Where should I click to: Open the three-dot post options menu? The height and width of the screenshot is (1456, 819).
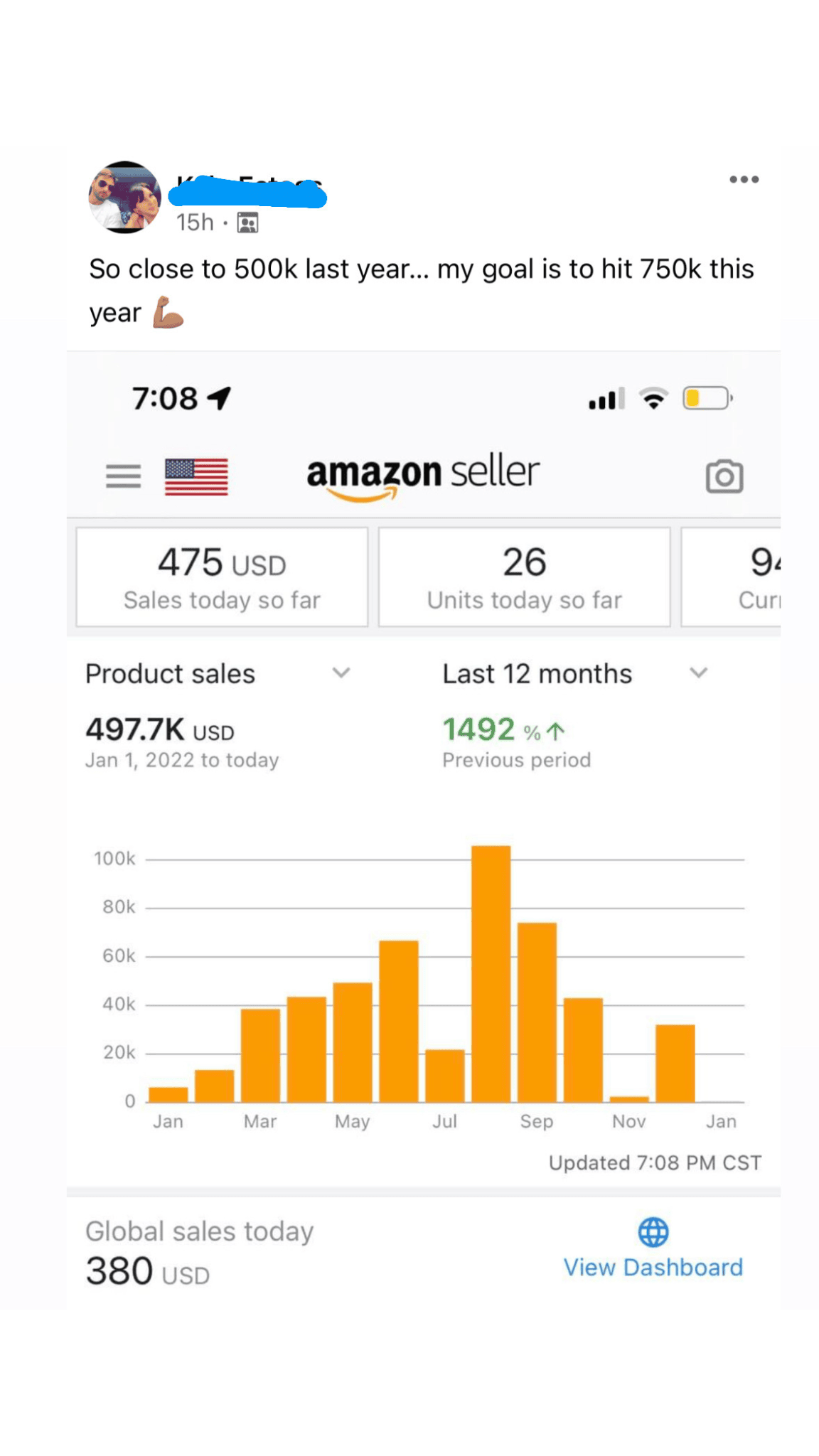pyautogui.click(x=744, y=180)
